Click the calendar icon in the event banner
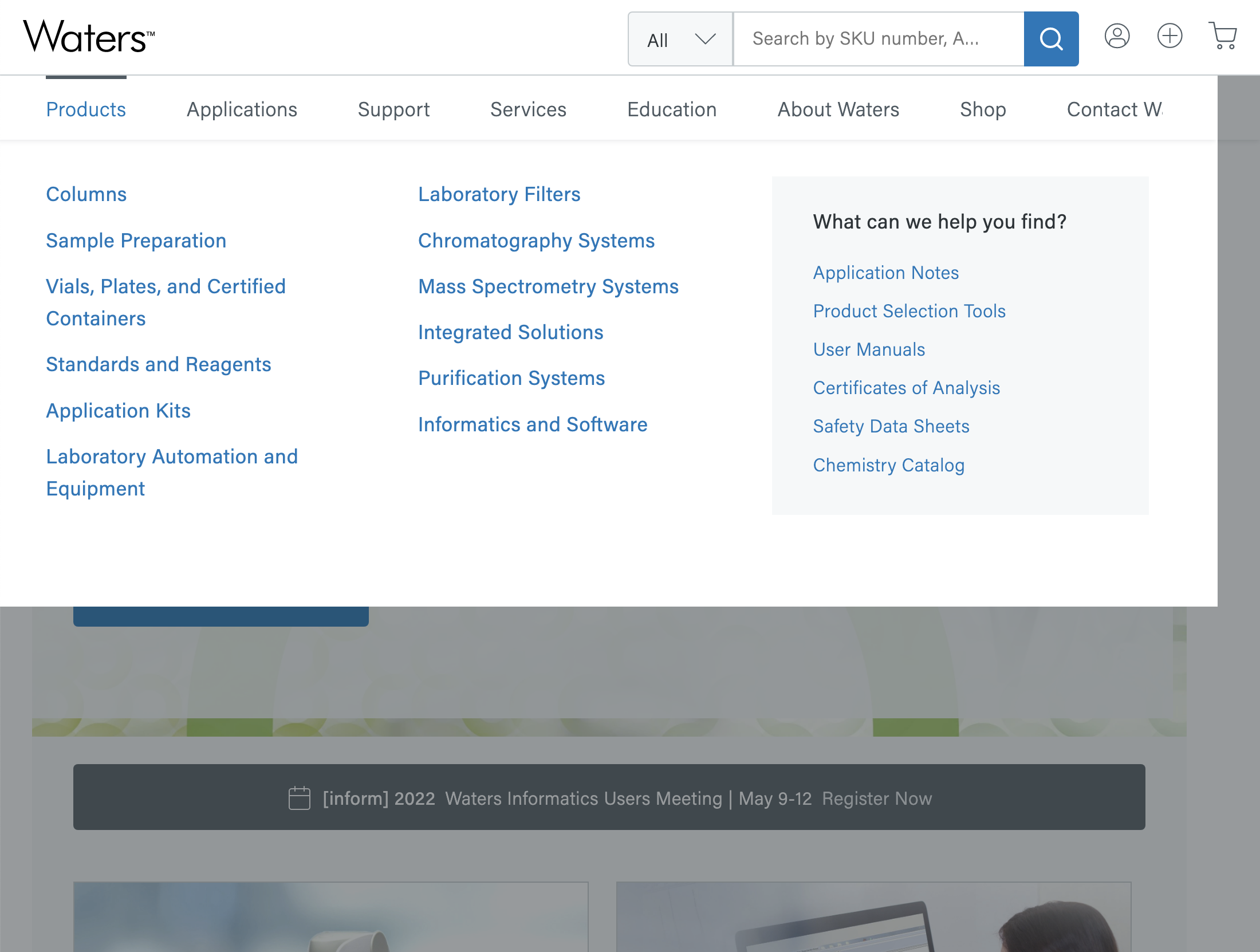Image resolution: width=1260 pixels, height=952 pixels. coord(300,797)
